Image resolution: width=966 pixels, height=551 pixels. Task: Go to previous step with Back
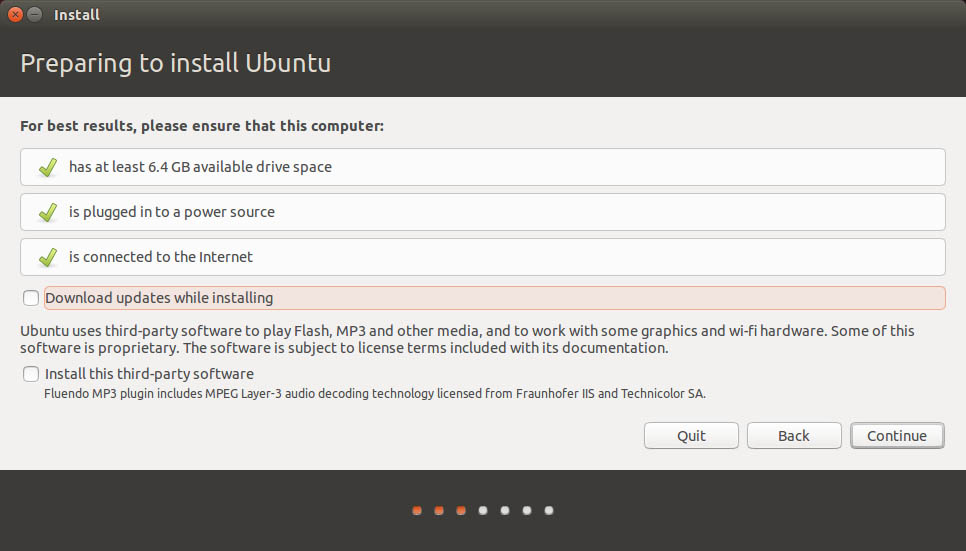click(794, 436)
